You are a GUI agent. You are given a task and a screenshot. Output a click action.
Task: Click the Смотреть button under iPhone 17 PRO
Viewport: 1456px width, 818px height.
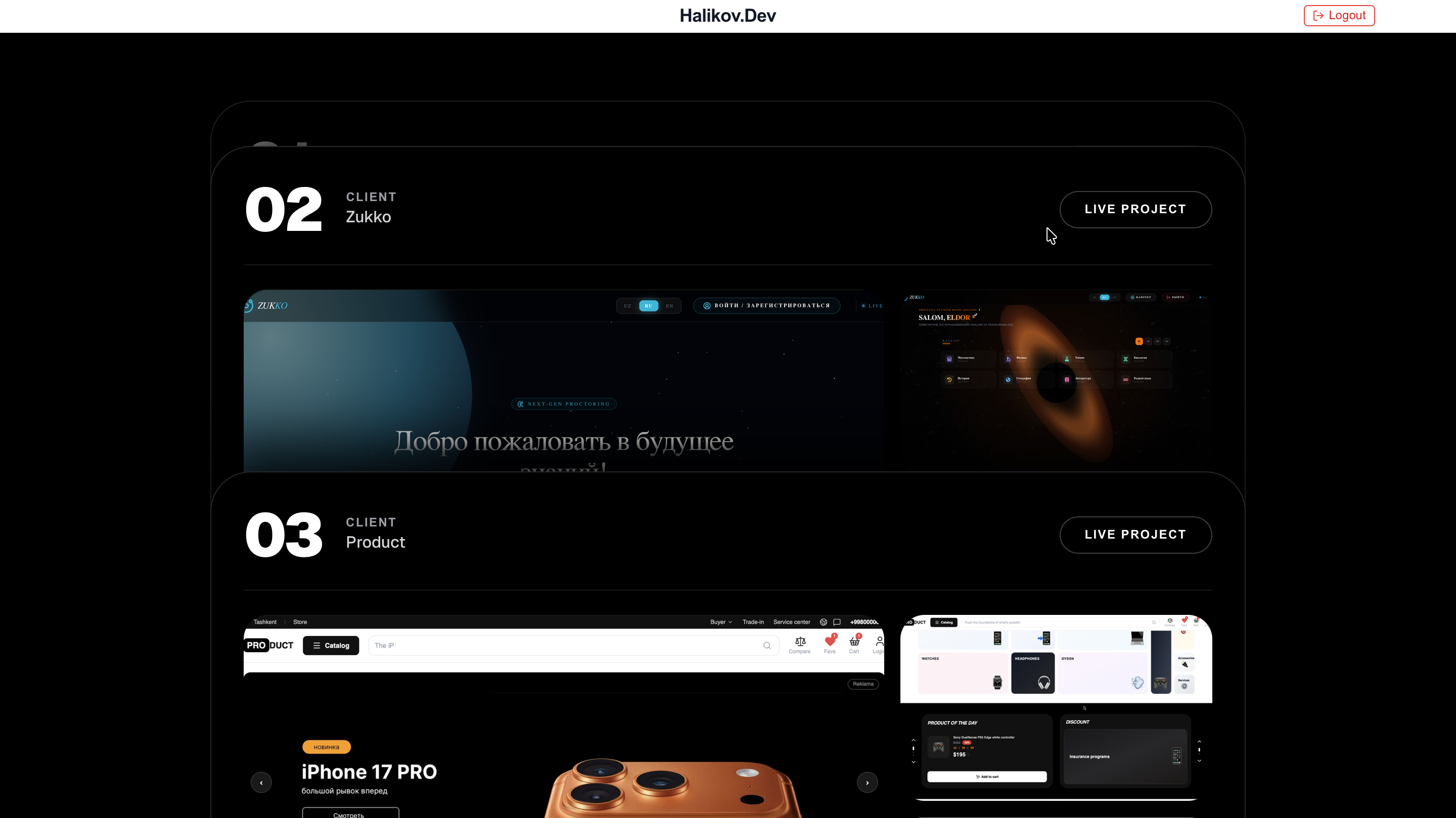[x=350, y=813]
